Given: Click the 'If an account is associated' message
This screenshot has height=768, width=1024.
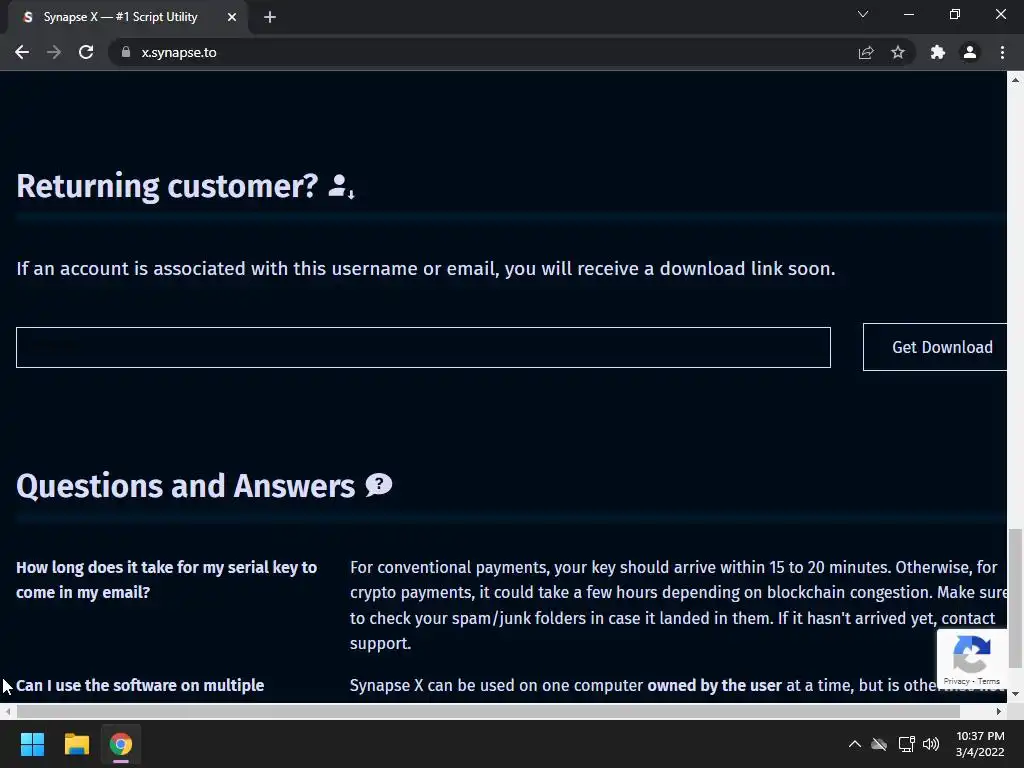Looking at the screenshot, I should [426, 268].
